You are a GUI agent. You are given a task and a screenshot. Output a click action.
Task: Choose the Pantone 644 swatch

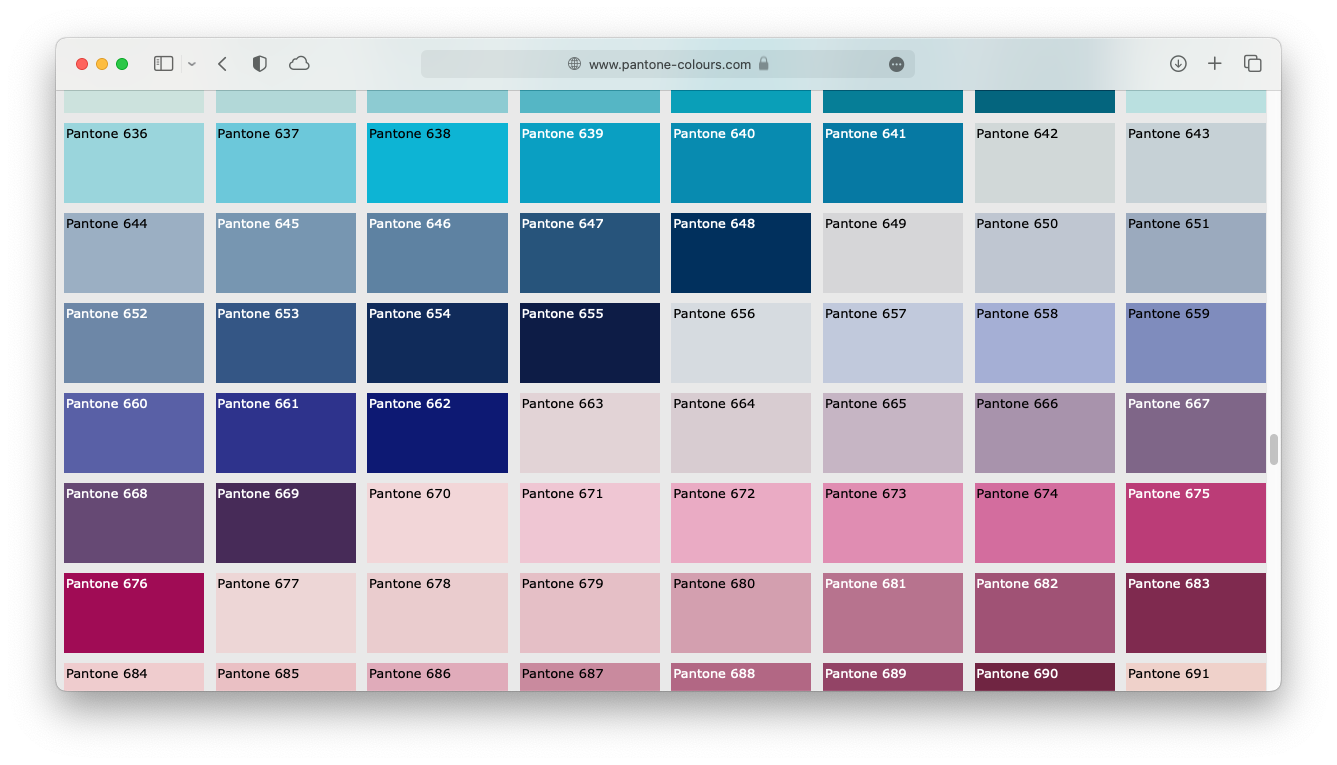pos(134,253)
